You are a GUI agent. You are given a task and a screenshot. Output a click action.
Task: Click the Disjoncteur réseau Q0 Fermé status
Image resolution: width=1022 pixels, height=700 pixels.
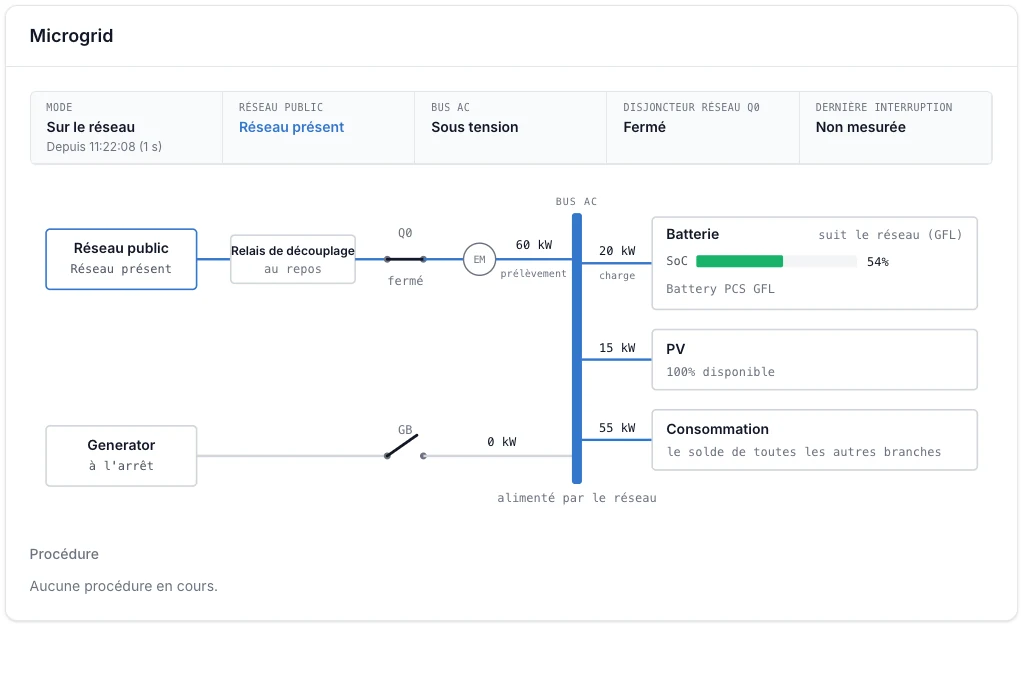tap(702, 128)
